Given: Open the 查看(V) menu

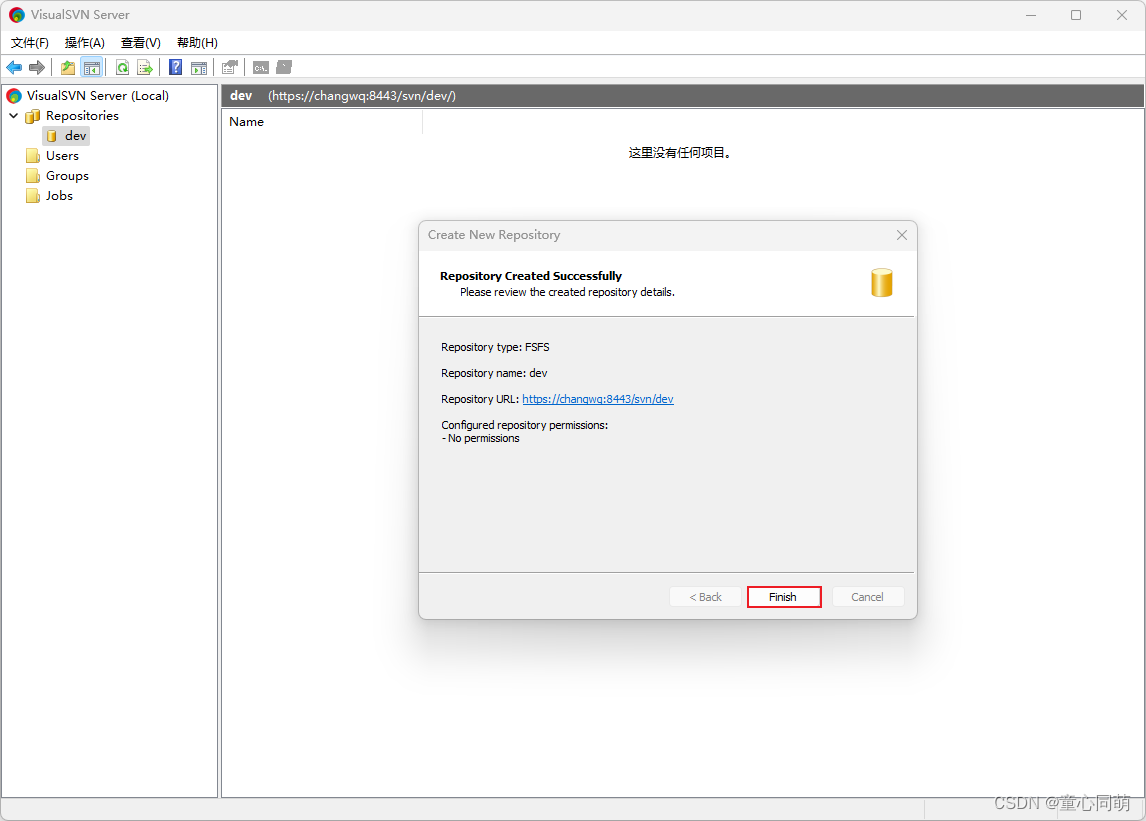Looking at the screenshot, I should click(x=140, y=42).
